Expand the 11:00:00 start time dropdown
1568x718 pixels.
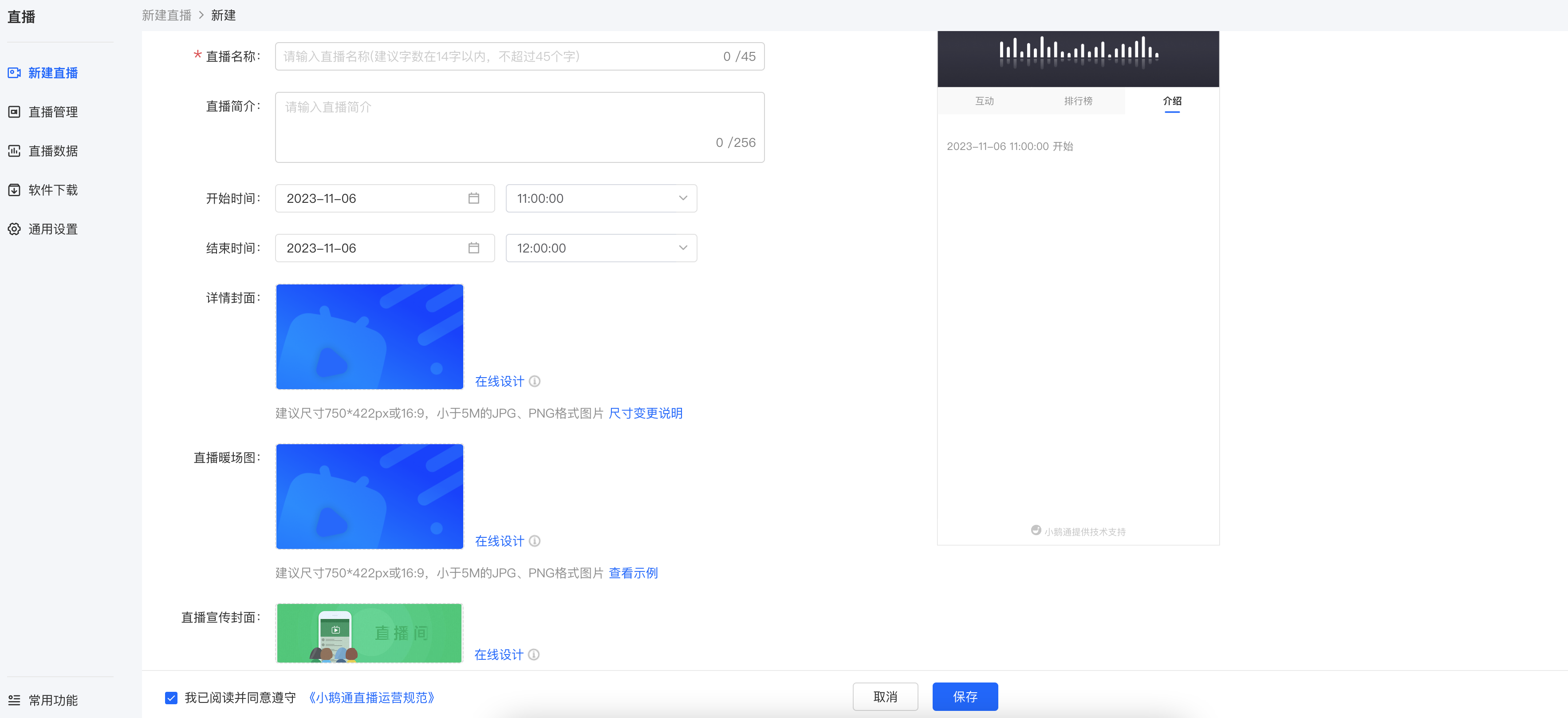click(x=601, y=198)
